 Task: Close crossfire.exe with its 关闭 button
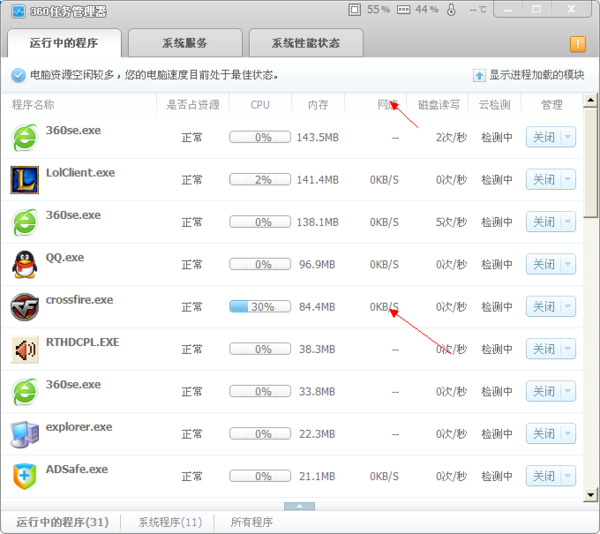[x=543, y=307]
